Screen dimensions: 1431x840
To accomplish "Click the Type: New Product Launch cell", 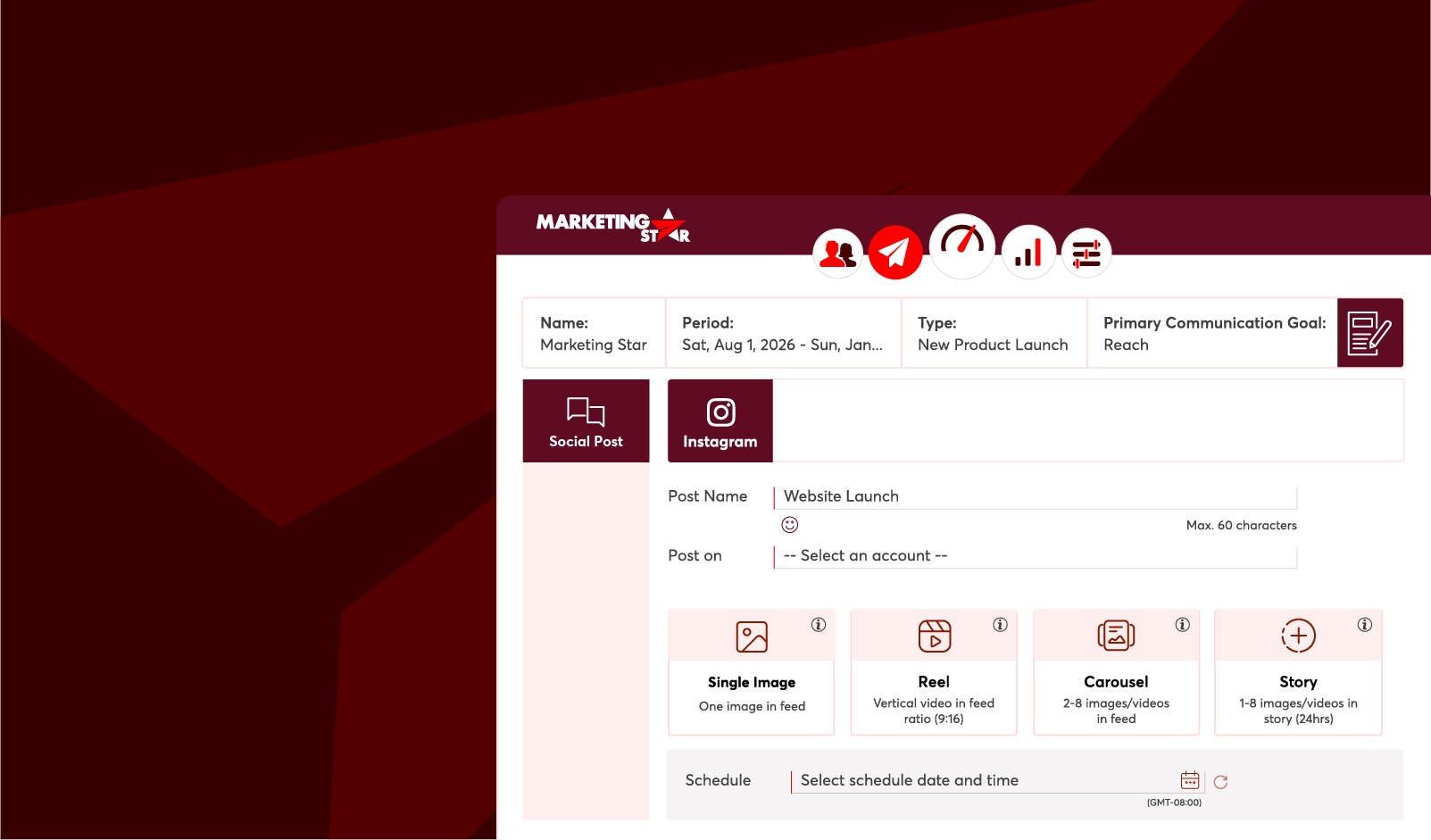I will tap(994, 334).
